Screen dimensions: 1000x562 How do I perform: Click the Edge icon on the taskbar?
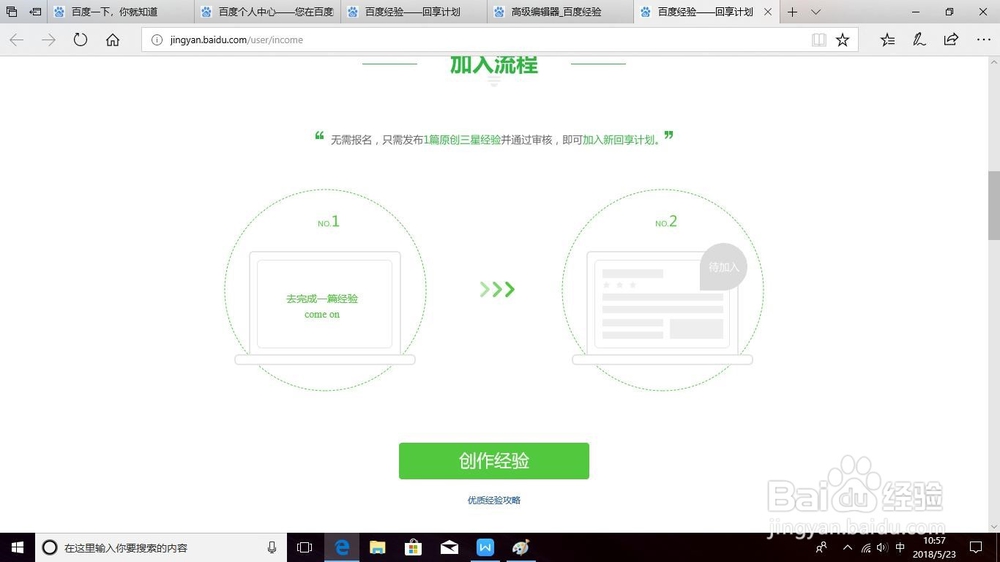[342, 547]
